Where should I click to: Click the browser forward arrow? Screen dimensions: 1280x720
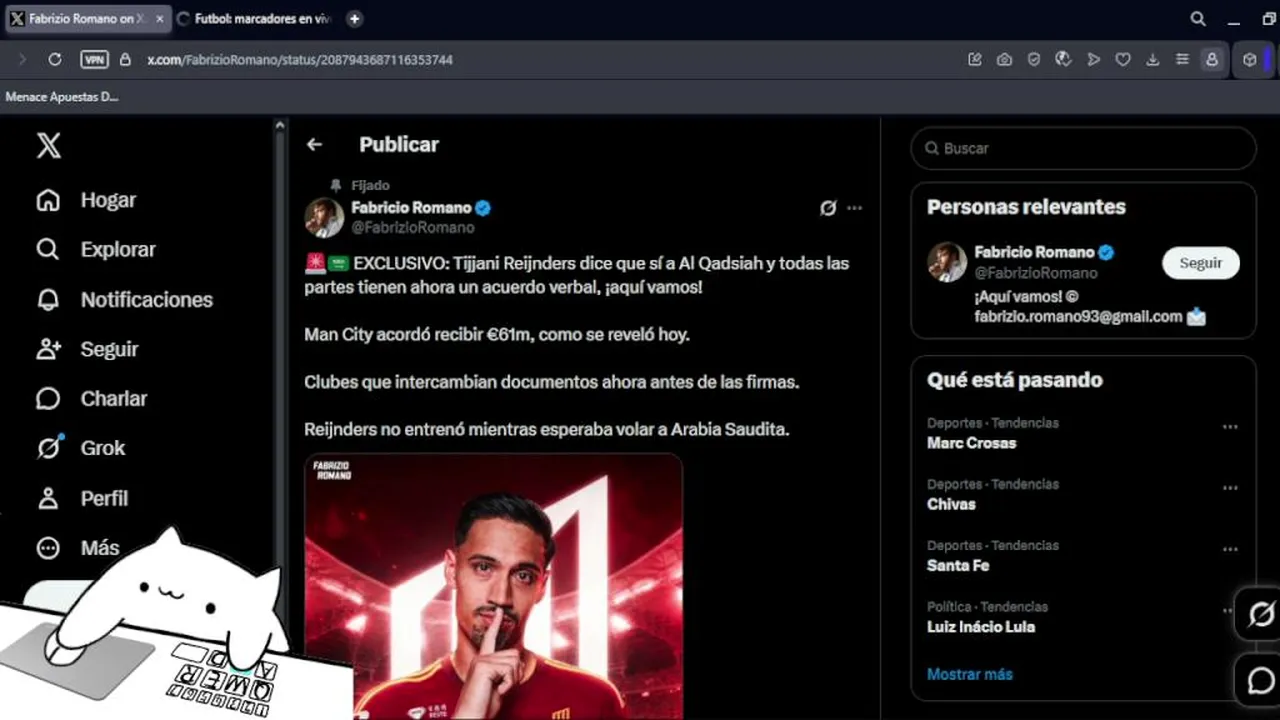[x=22, y=59]
